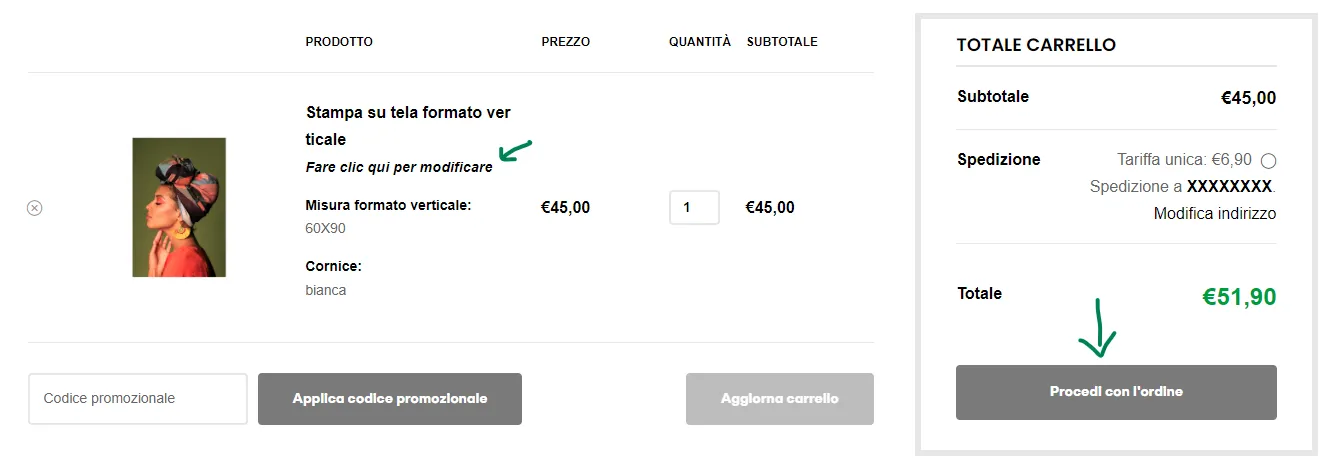Click the green arrow beside the modify link

tap(515, 151)
